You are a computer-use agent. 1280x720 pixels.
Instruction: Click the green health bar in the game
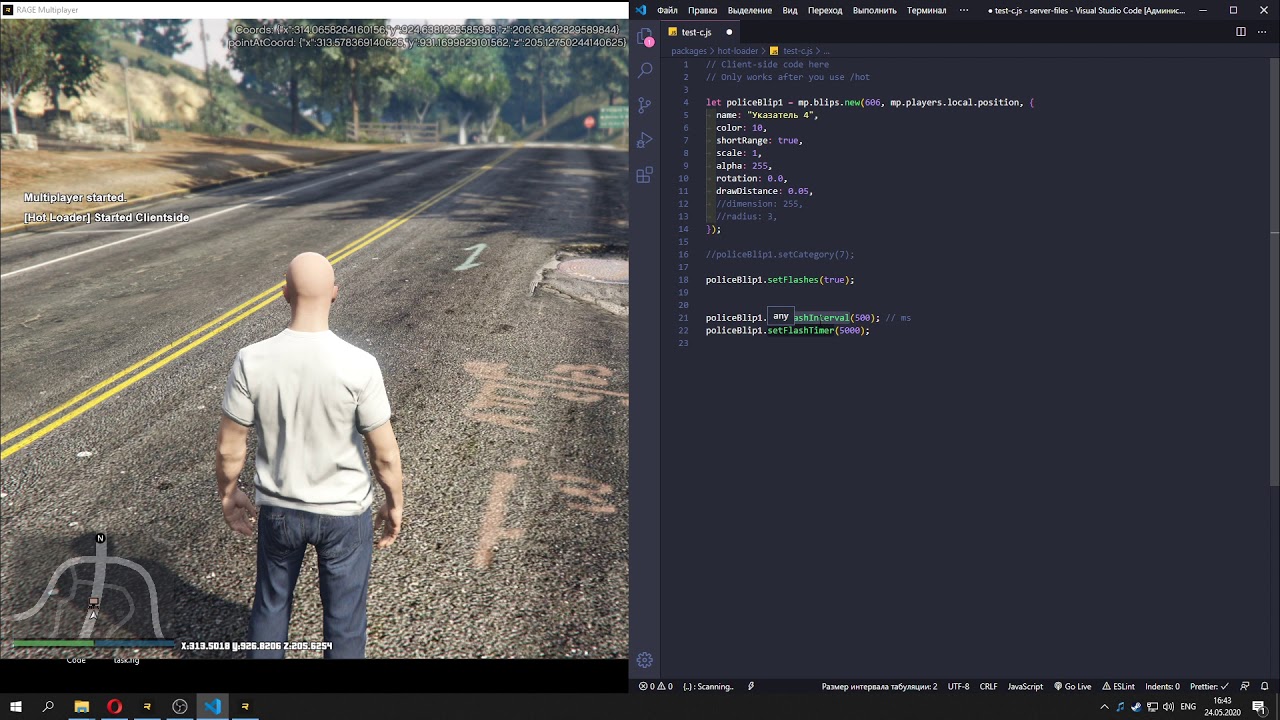[x=52, y=644]
